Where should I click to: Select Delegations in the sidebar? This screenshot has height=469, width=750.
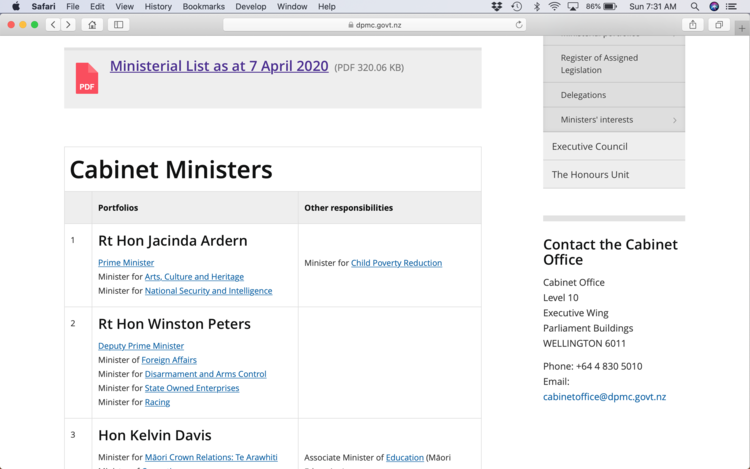pyautogui.click(x=614, y=95)
